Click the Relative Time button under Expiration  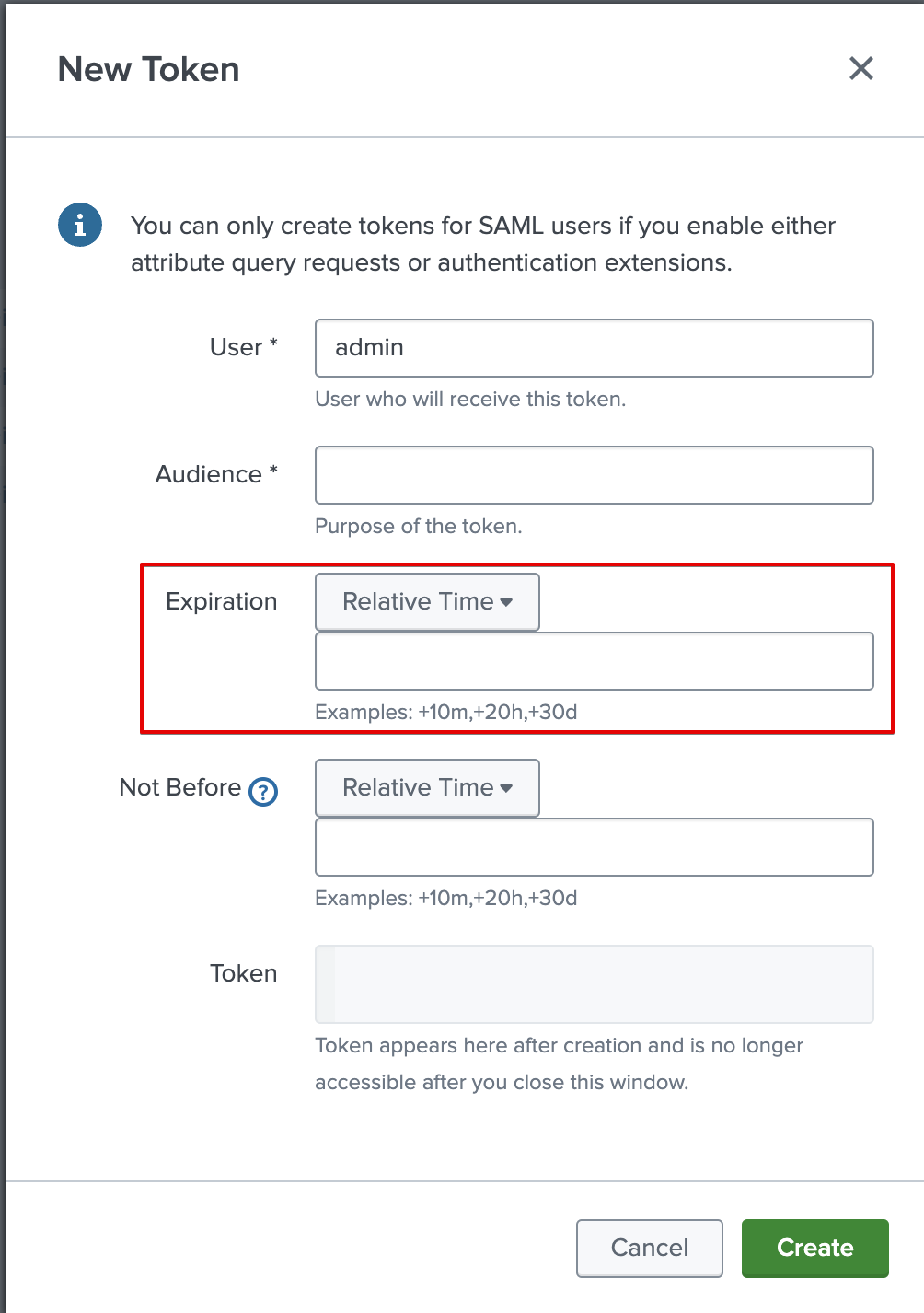point(427,601)
